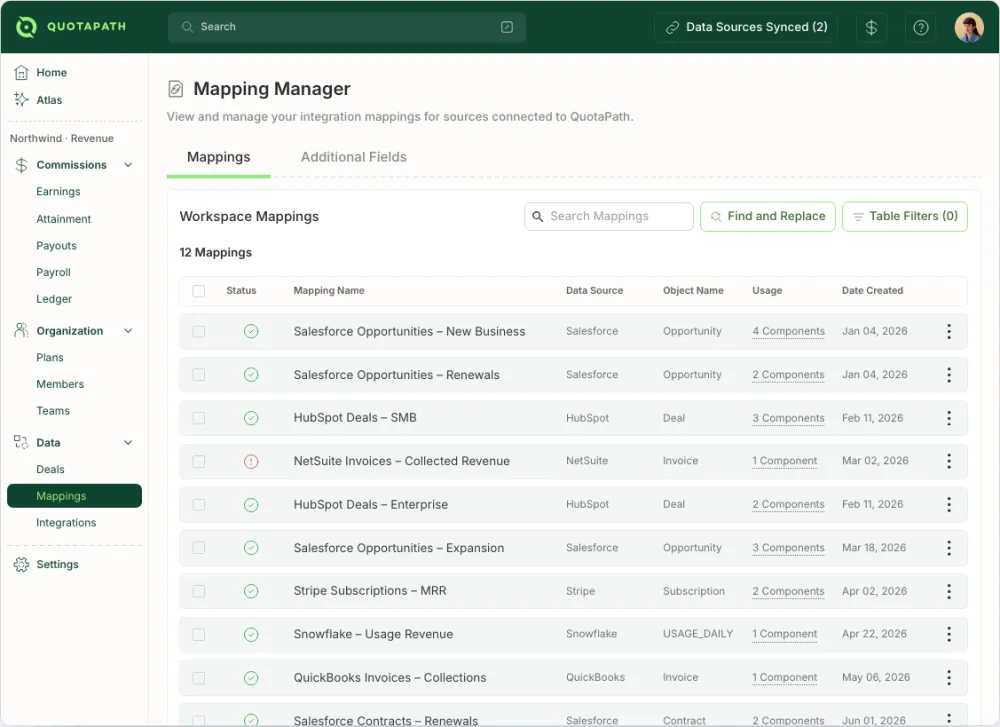Open Plans page

[x=50, y=358]
